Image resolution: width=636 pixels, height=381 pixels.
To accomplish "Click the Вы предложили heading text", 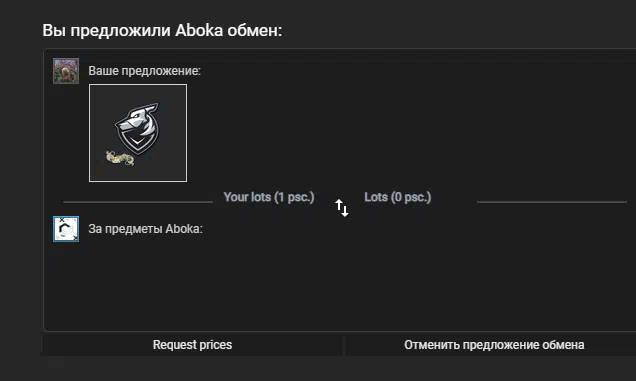I will pos(107,30).
